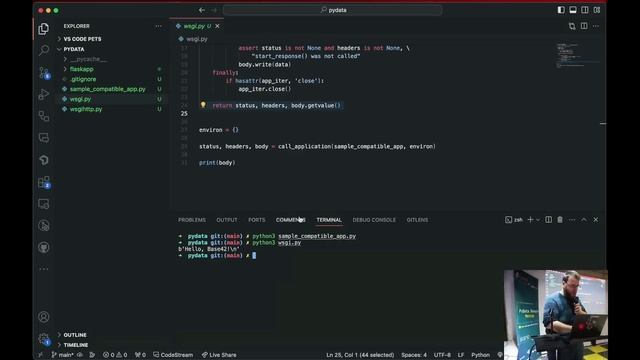
Task: Switch to the COMMENTS panel tab
Action: coord(291,220)
